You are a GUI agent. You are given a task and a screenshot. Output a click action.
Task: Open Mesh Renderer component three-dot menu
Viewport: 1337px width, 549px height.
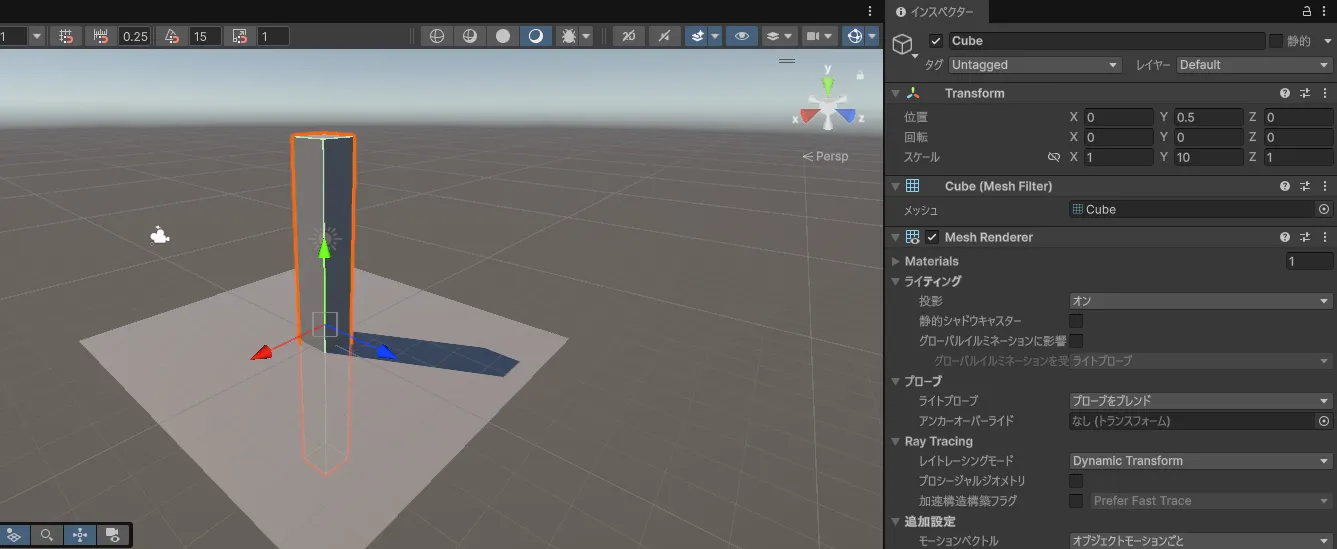point(1325,237)
